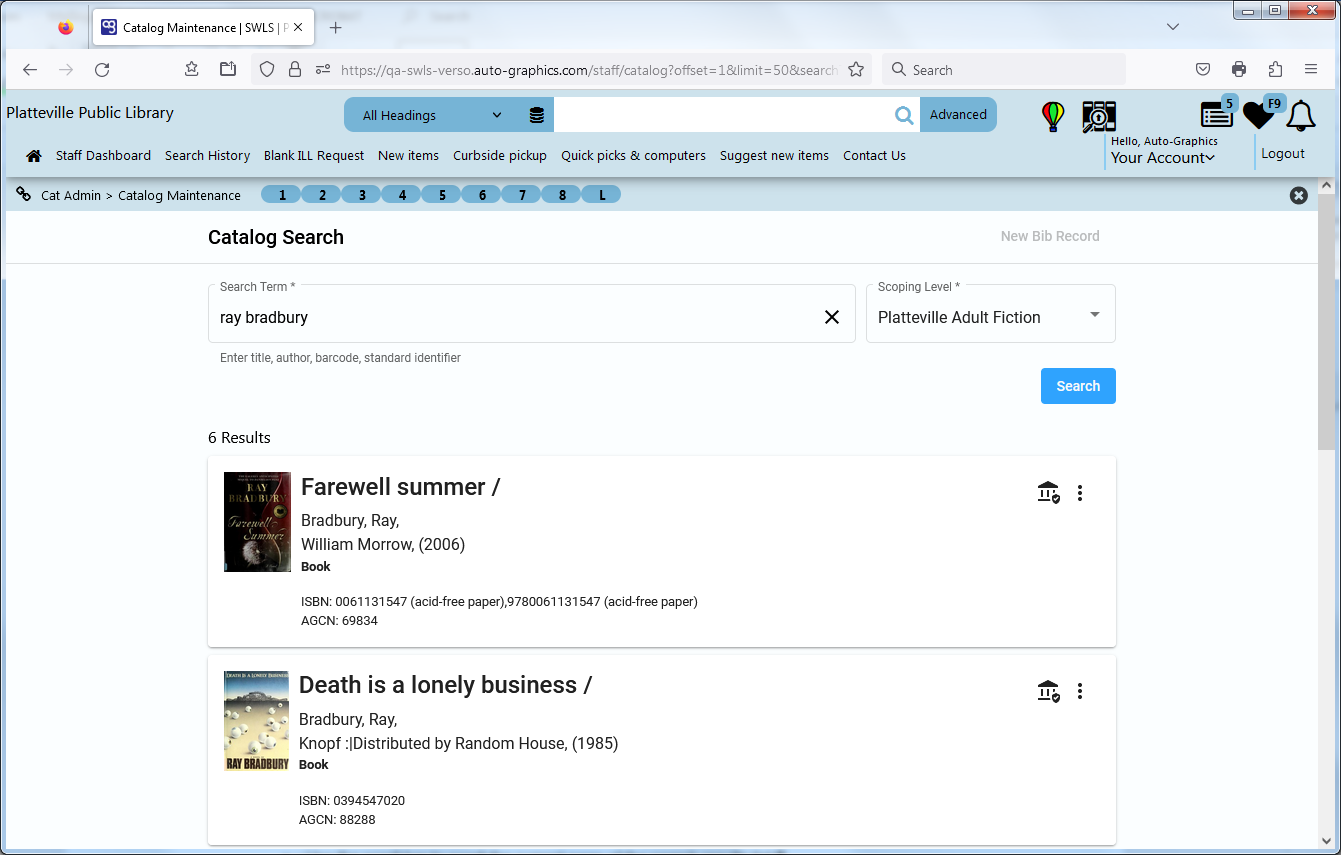Select the L pill
The image size is (1341, 855).
click(x=602, y=195)
